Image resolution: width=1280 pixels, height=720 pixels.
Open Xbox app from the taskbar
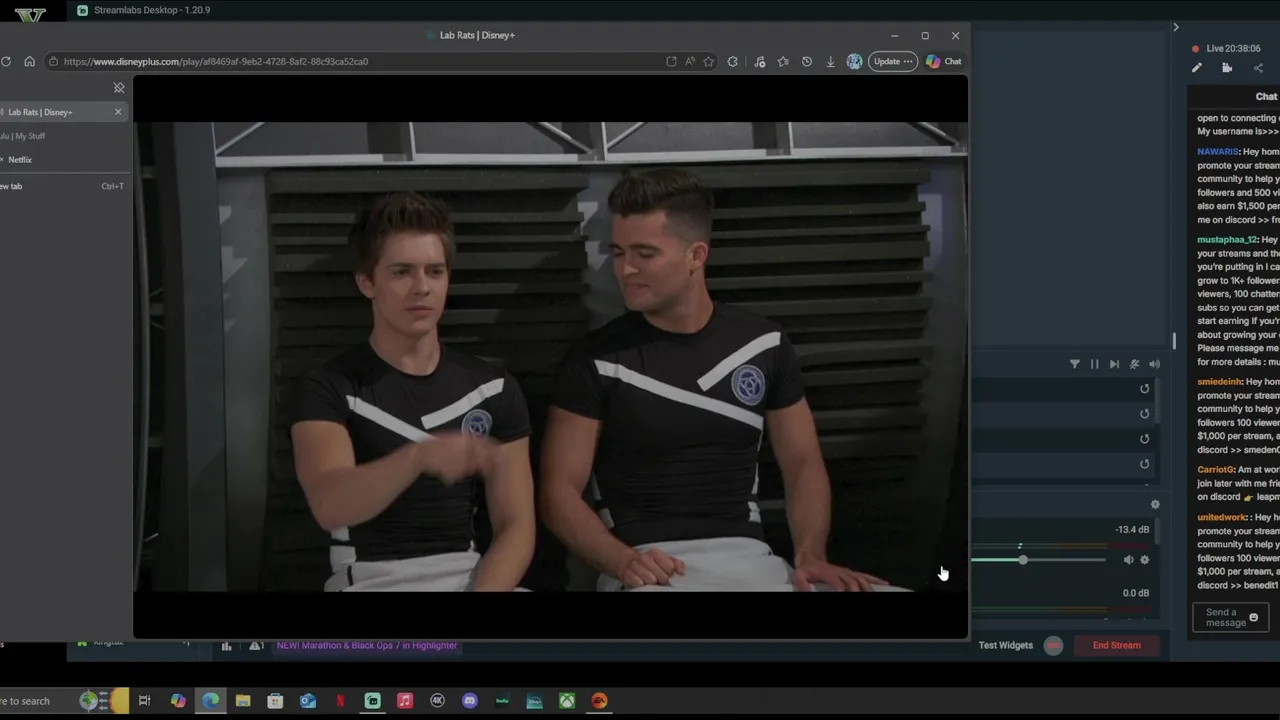point(566,701)
